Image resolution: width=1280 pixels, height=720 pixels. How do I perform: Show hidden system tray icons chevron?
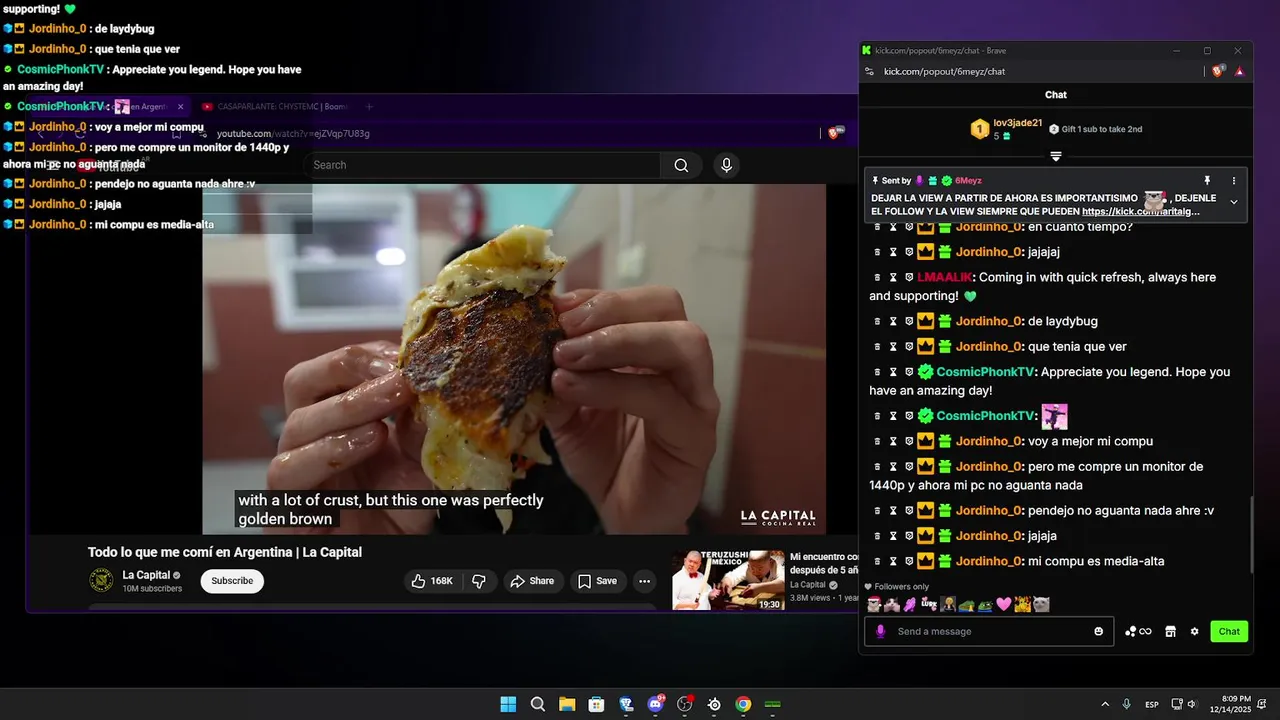point(1105,704)
